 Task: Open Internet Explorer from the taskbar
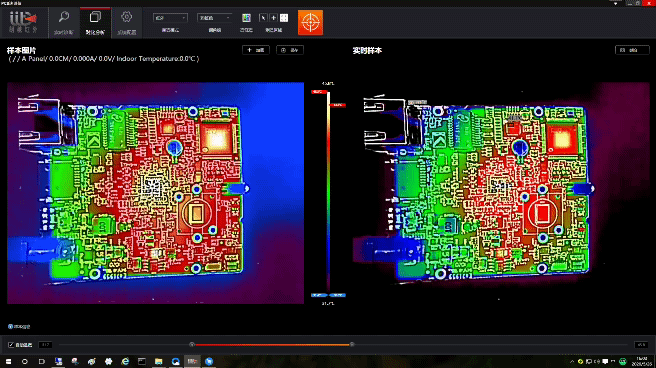[x=125, y=361]
